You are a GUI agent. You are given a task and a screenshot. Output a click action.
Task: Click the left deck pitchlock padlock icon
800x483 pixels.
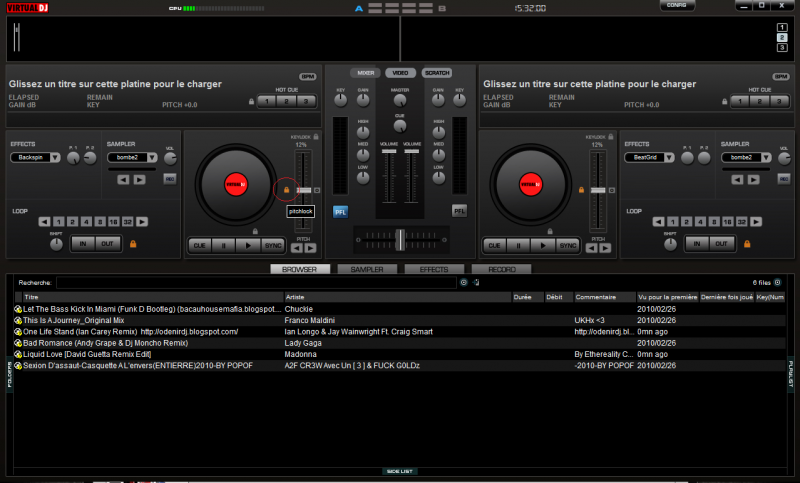pyautogui.click(x=286, y=190)
